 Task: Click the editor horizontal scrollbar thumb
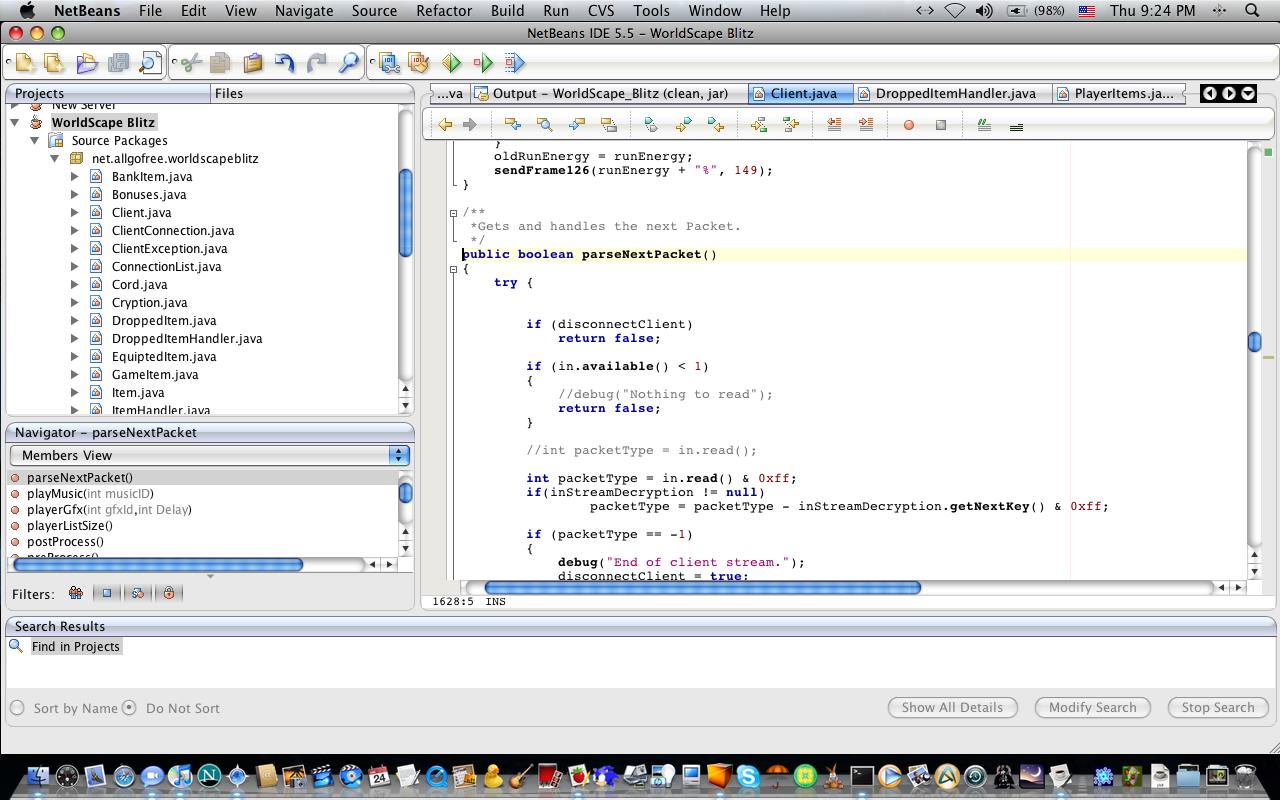[702, 587]
